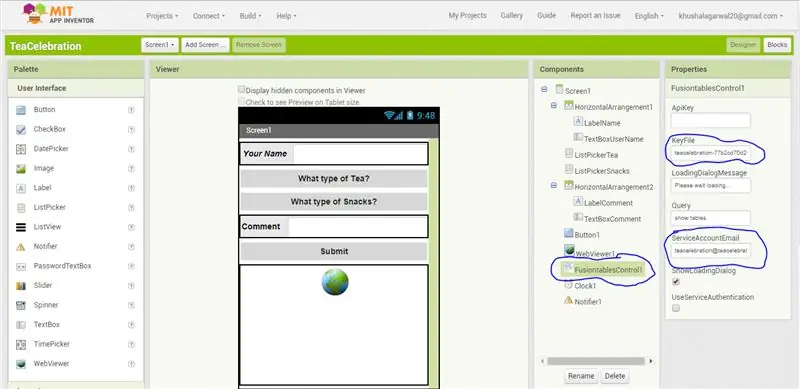Screen dimensions: 800x389
Task: Select the TimePicker palette icon
Action: [x=21, y=345]
